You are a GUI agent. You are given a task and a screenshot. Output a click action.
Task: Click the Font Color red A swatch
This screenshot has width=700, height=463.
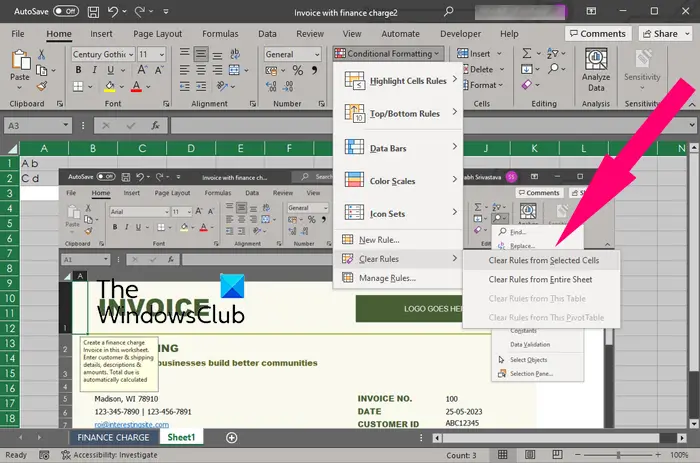[x=137, y=86]
